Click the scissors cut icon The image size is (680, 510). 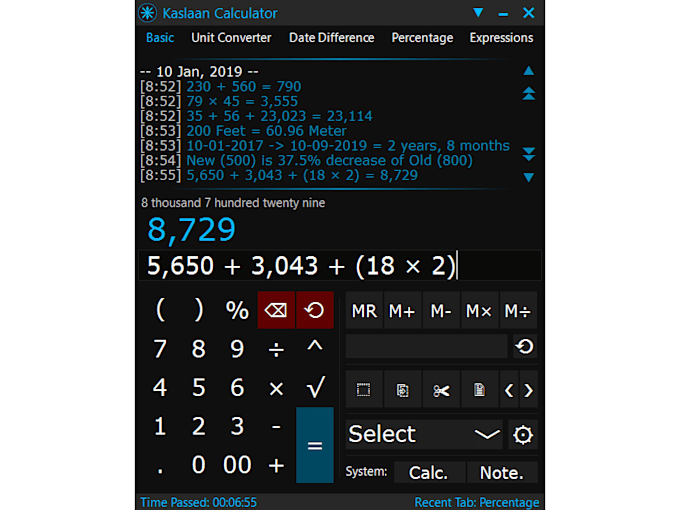(x=441, y=390)
